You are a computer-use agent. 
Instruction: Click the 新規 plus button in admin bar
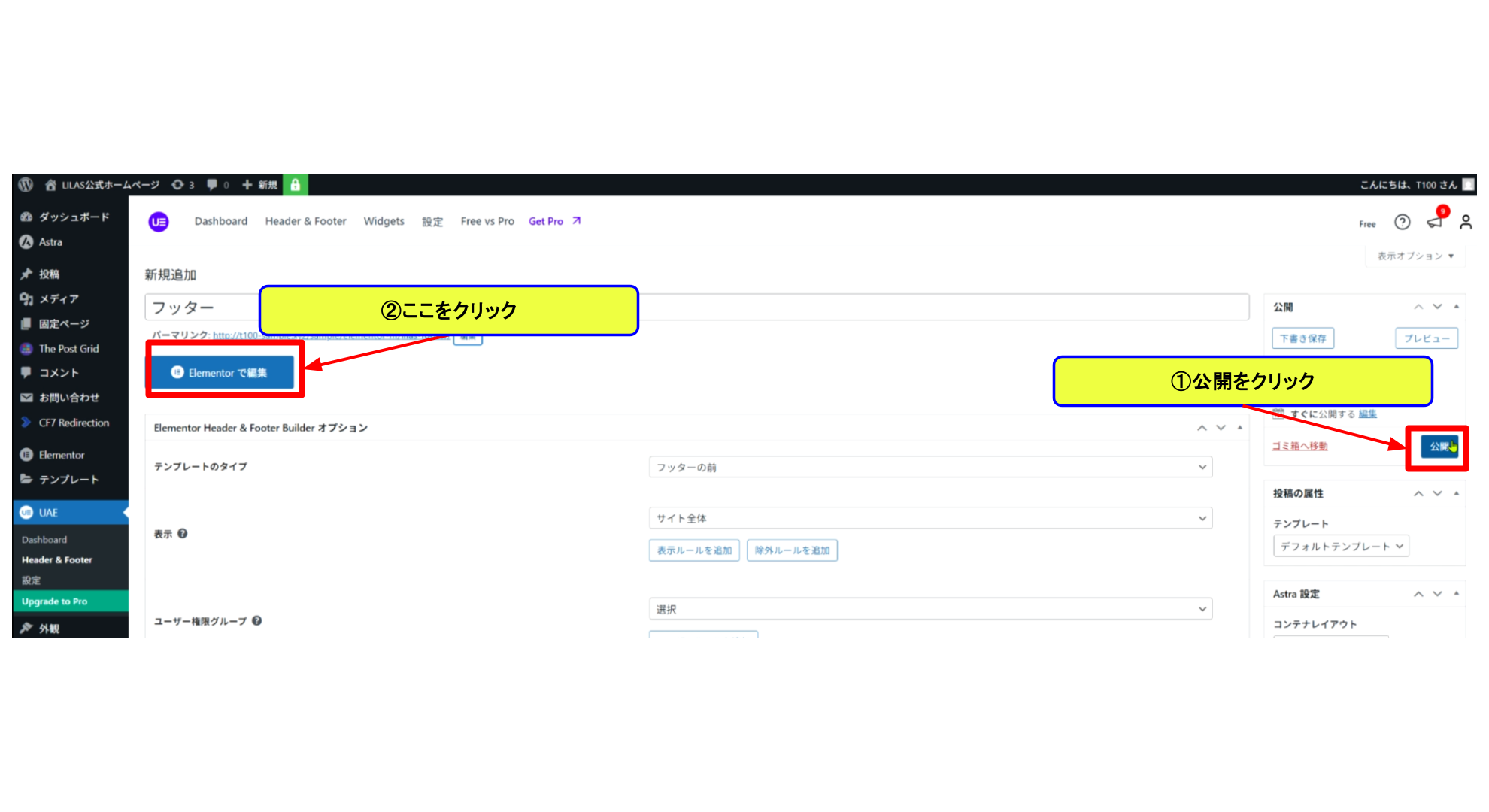[259, 185]
